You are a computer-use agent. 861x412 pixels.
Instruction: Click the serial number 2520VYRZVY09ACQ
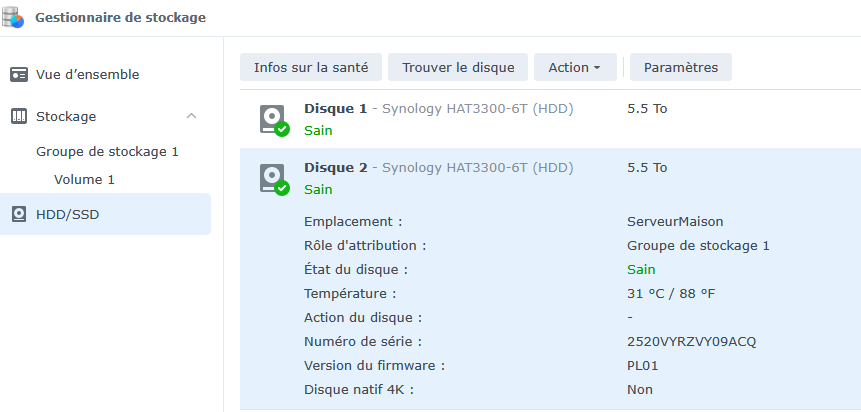click(691, 342)
